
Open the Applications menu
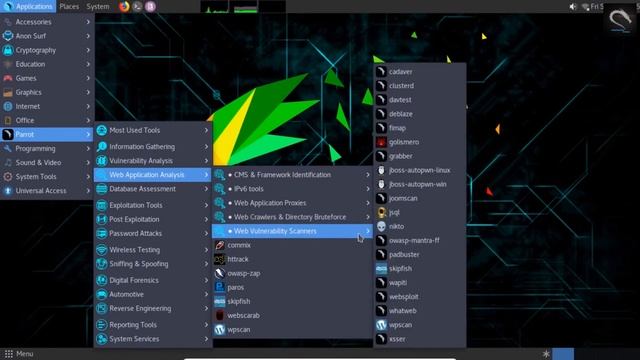tap(28, 6)
